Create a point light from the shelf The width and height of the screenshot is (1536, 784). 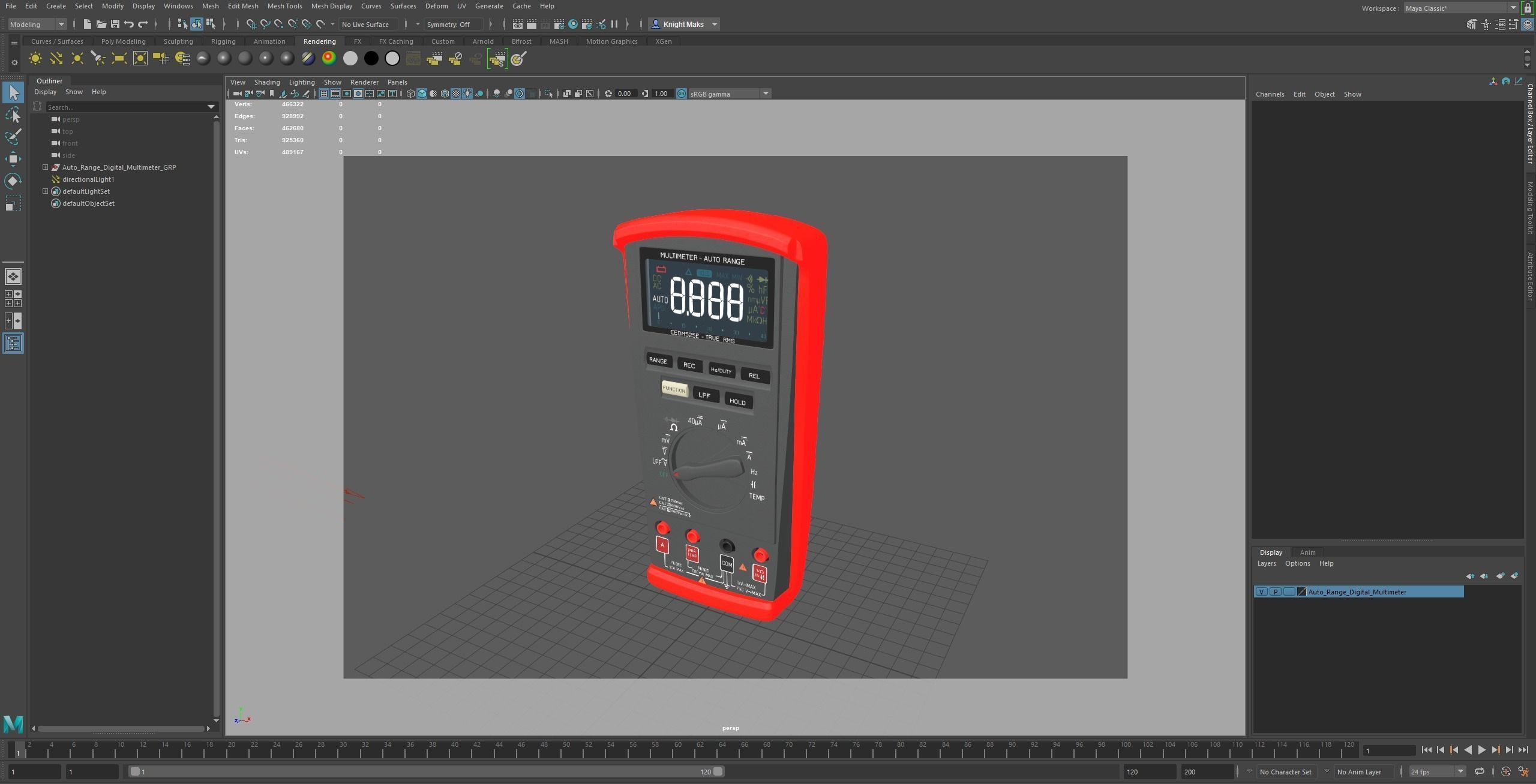[77, 59]
